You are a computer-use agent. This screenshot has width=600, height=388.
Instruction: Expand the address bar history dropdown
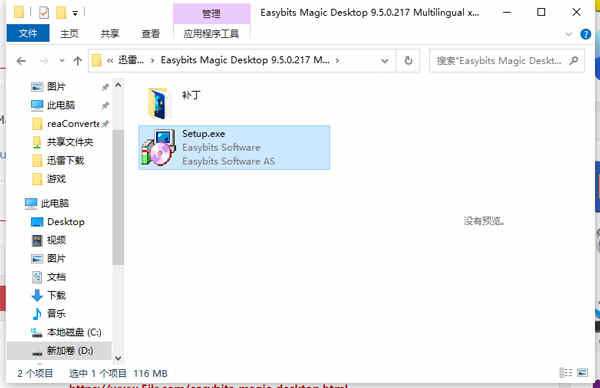[385, 60]
